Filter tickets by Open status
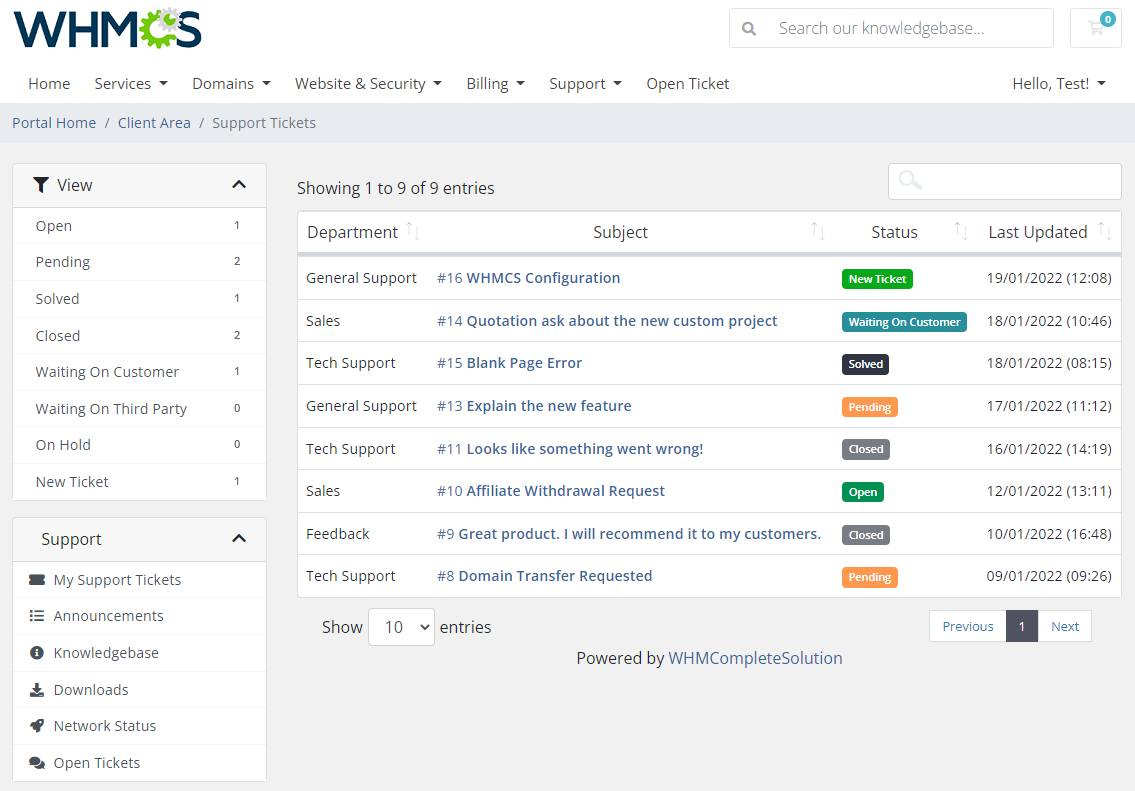Viewport: 1135px width, 791px height. (x=53, y=225)
